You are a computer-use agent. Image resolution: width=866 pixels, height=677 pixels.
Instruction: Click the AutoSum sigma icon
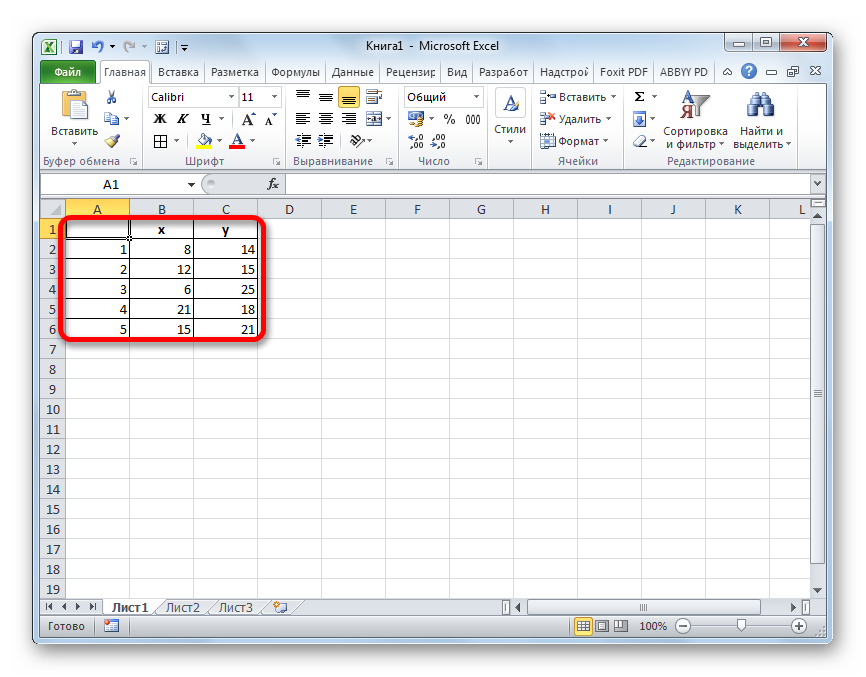[640, 97]
